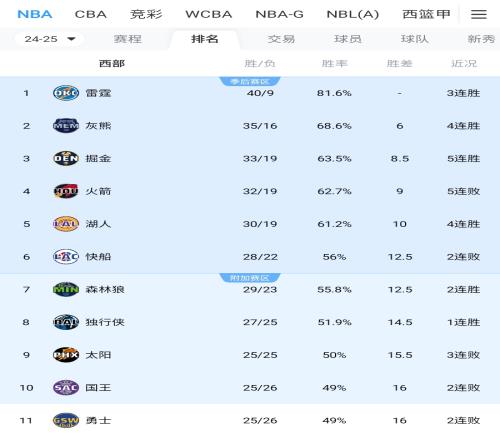Tap the Grizzlies MEM team logo

66,126
